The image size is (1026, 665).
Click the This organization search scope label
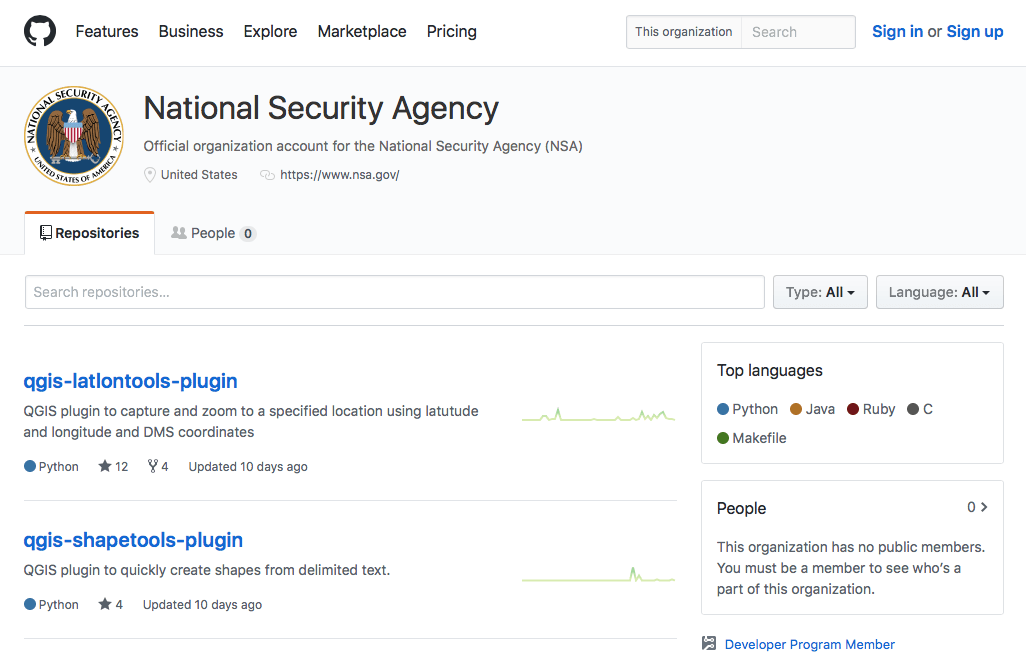pos(684,32)
